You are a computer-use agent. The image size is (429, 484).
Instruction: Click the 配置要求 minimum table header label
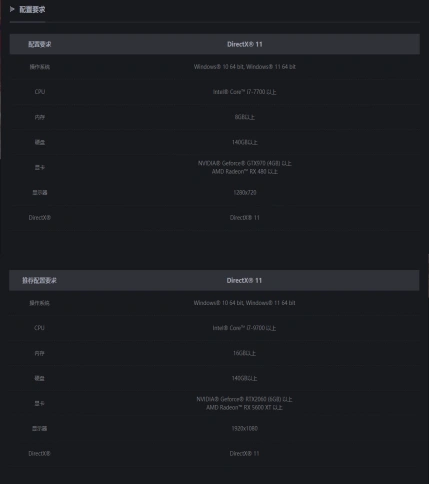pyautogui.click(x=40, y=44)
